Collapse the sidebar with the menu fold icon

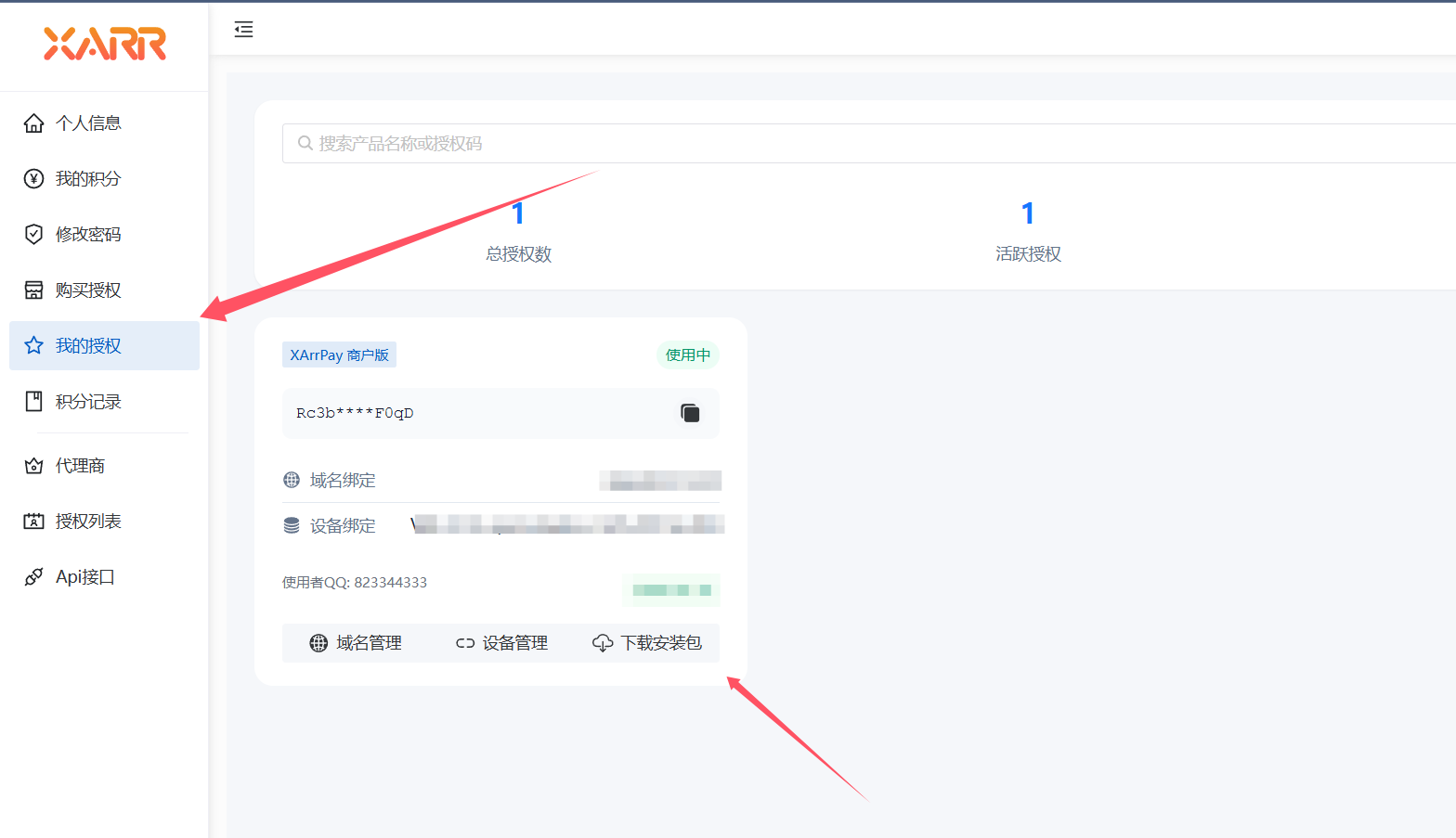tap(243, 29)
